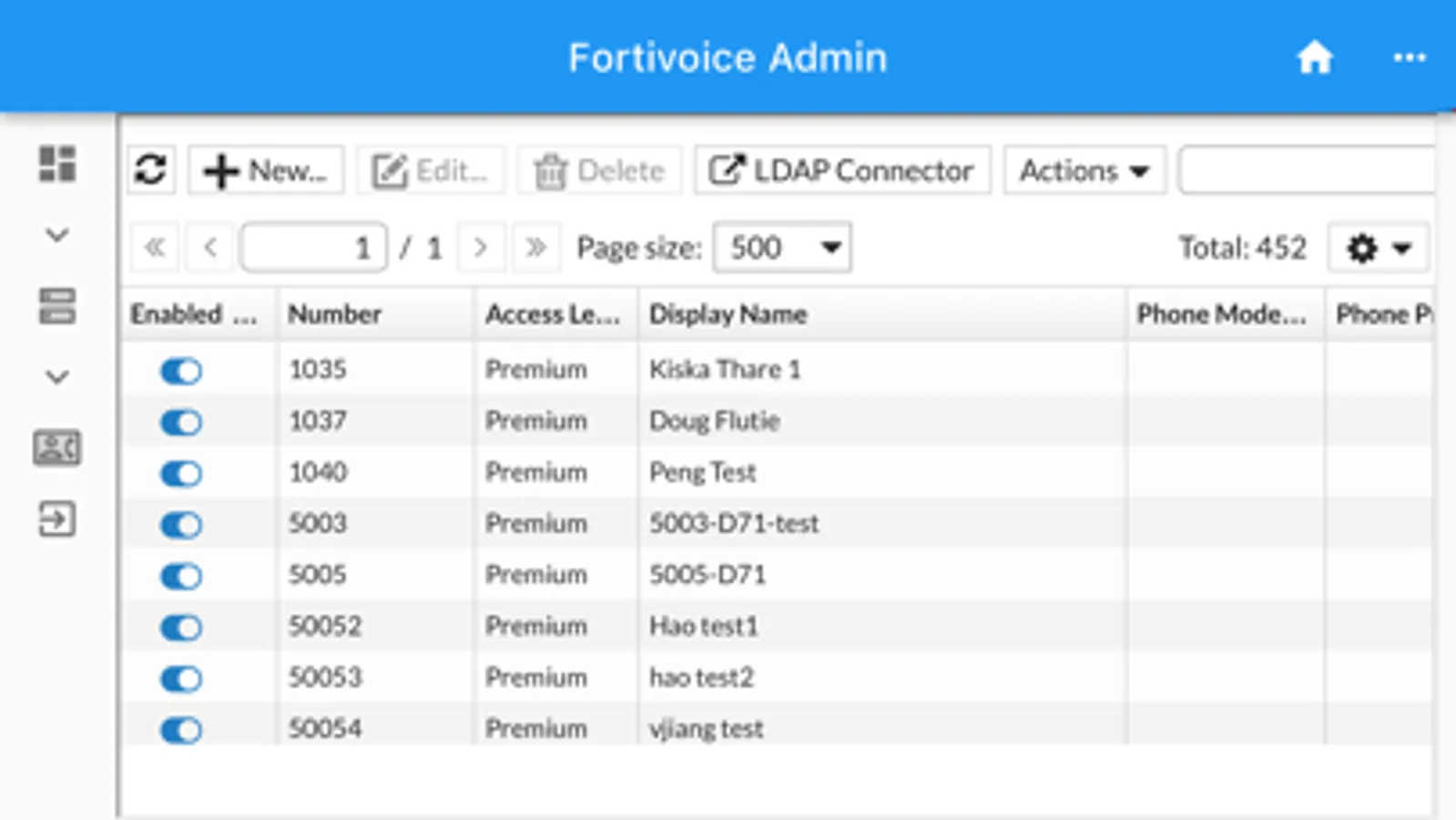This screenshot has height=820, width=1456.
Task: Go to the next page arrow
Action: (x=481, y=248)
